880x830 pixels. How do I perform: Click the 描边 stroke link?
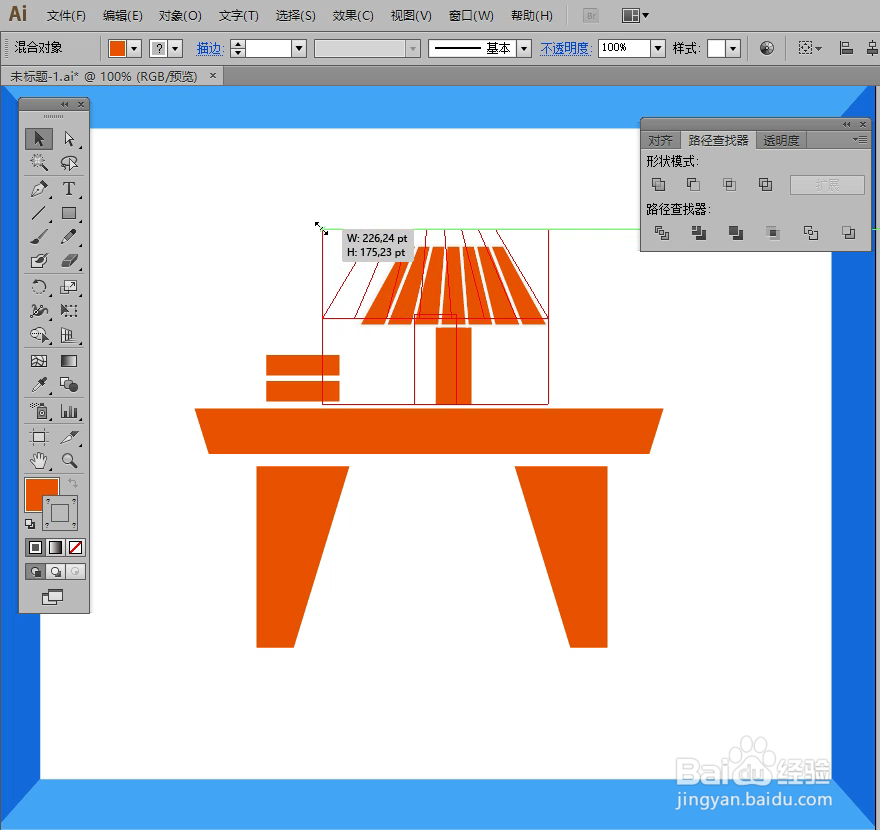[x=210, y=48]
